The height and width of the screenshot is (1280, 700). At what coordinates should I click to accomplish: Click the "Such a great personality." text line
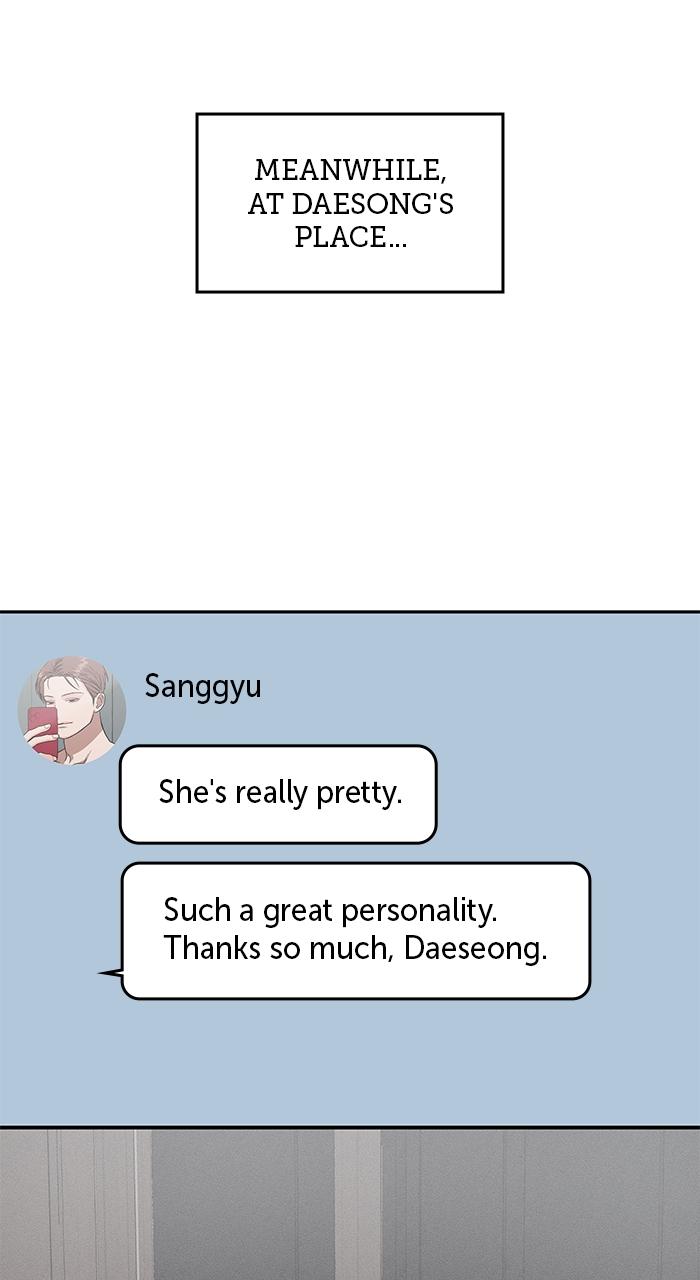coord(330,910)
